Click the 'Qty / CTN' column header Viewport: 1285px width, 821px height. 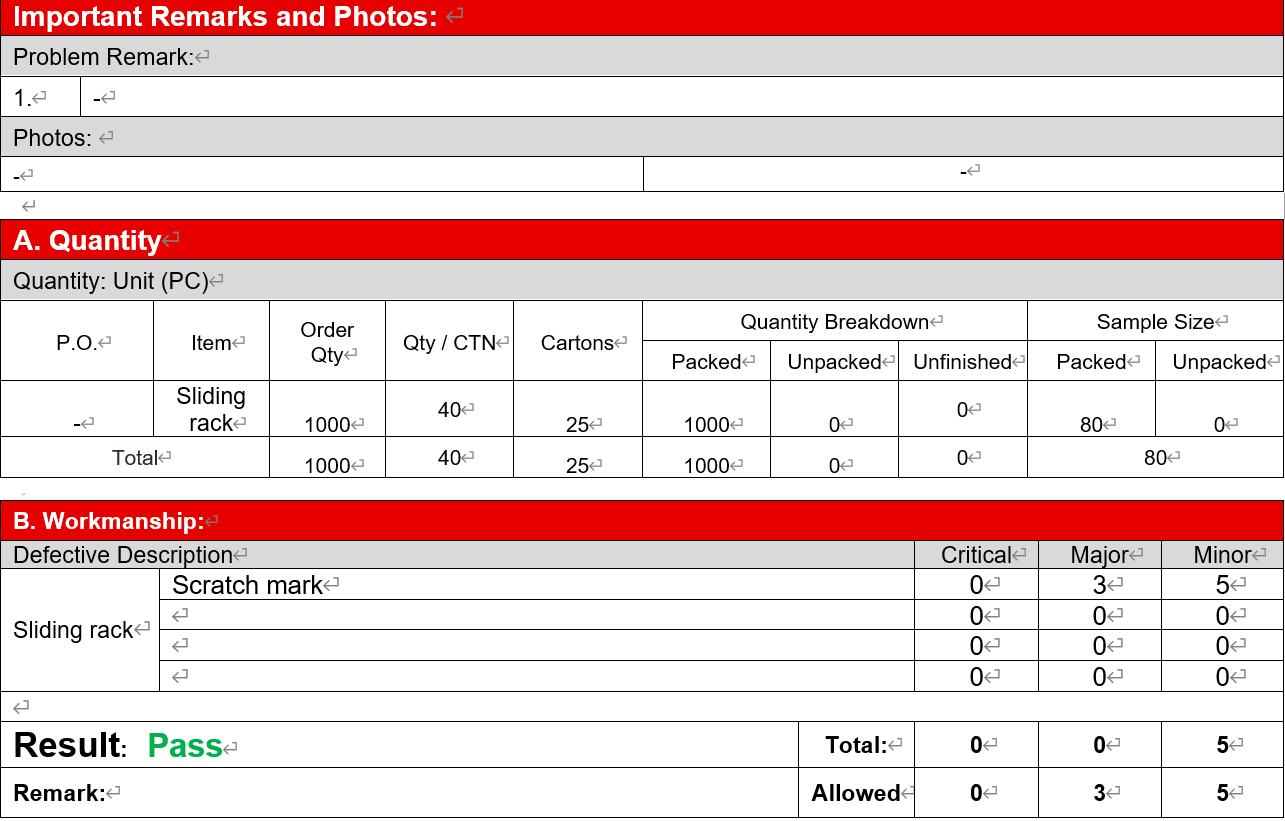pos(449,342)
